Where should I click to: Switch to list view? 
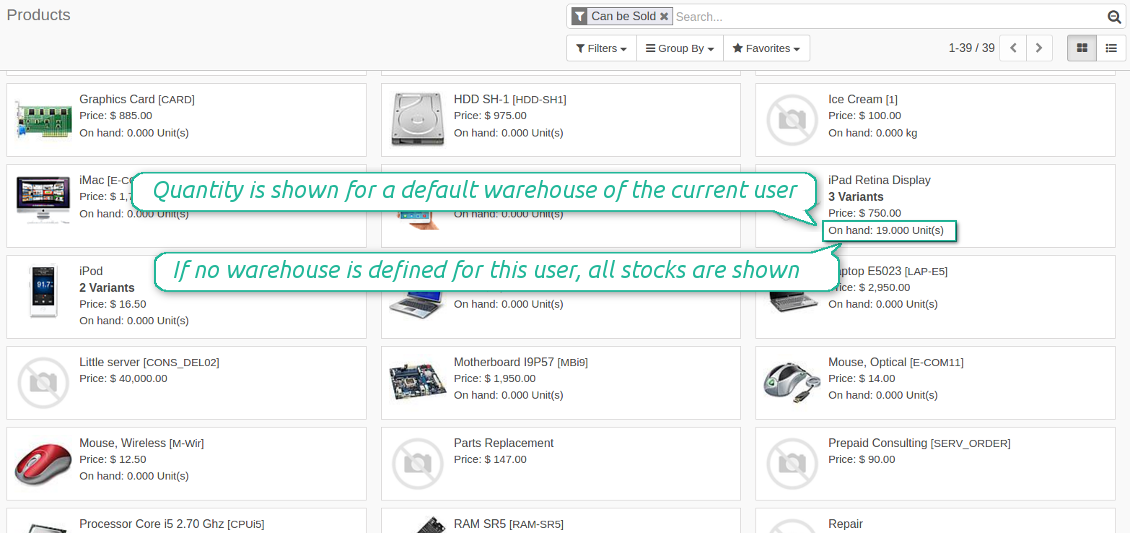(x=1111, y=48)
